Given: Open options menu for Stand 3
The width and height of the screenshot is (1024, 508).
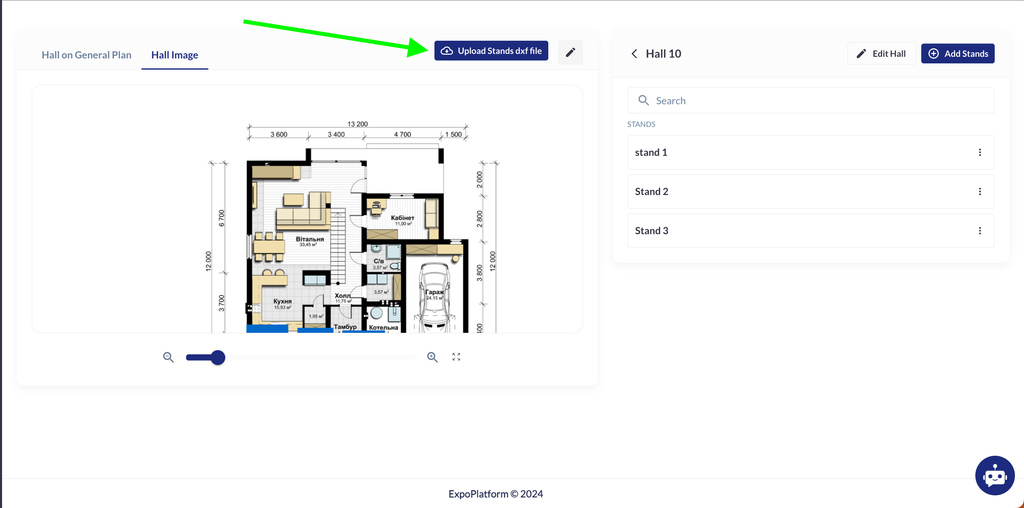Looking at the screenshot, I should [979, 231].
